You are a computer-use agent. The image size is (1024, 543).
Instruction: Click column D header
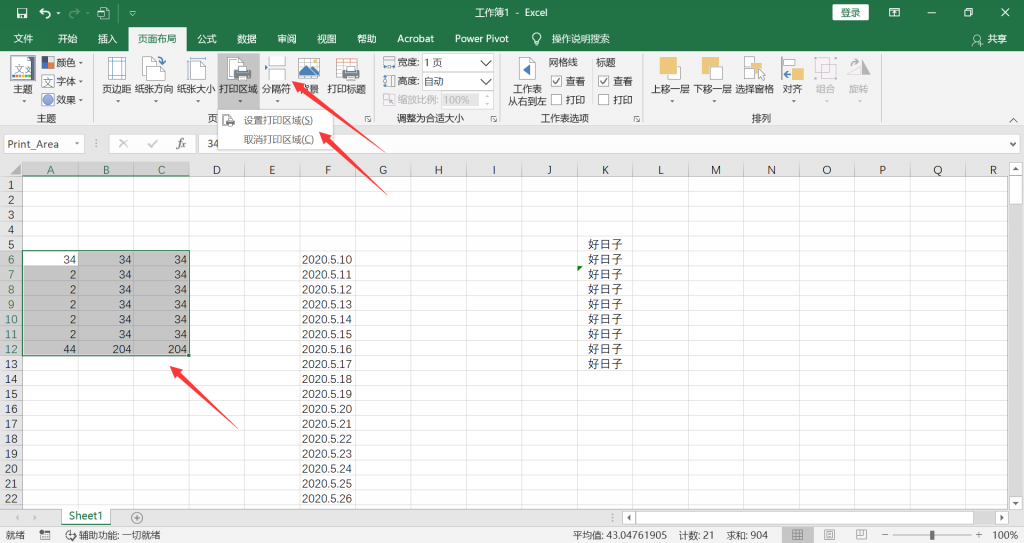217,170
